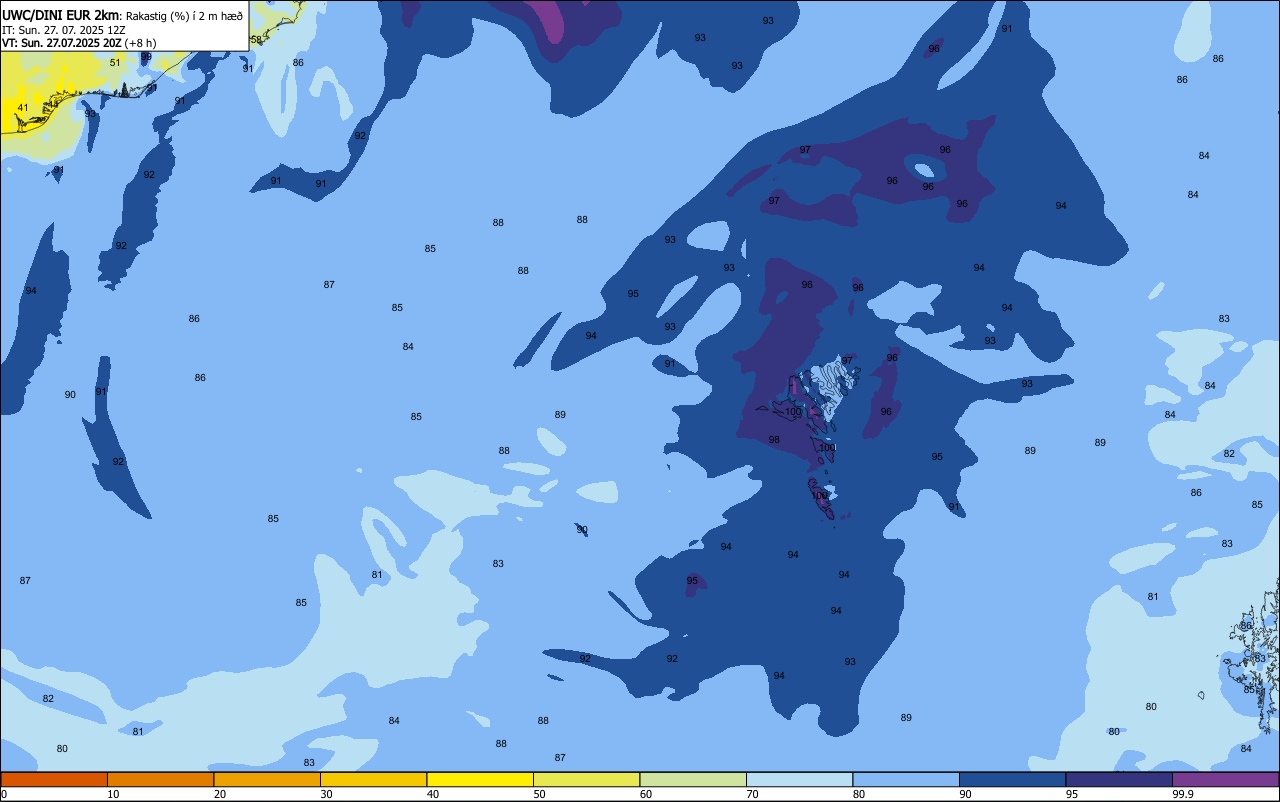The image size is (1280, 802).
Task: Click the legend tick label '50'
Action: point(539,794)
